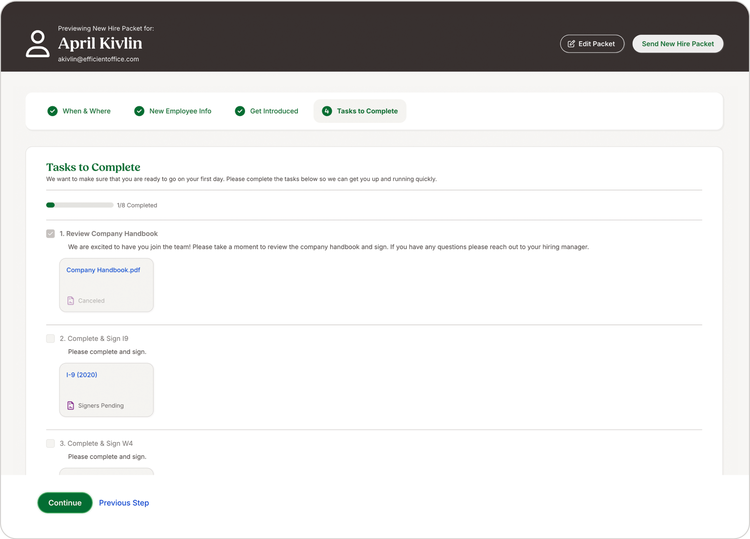
Task: Click the 1/8 Completed progress bar
Action: click(x=79, y=205)
